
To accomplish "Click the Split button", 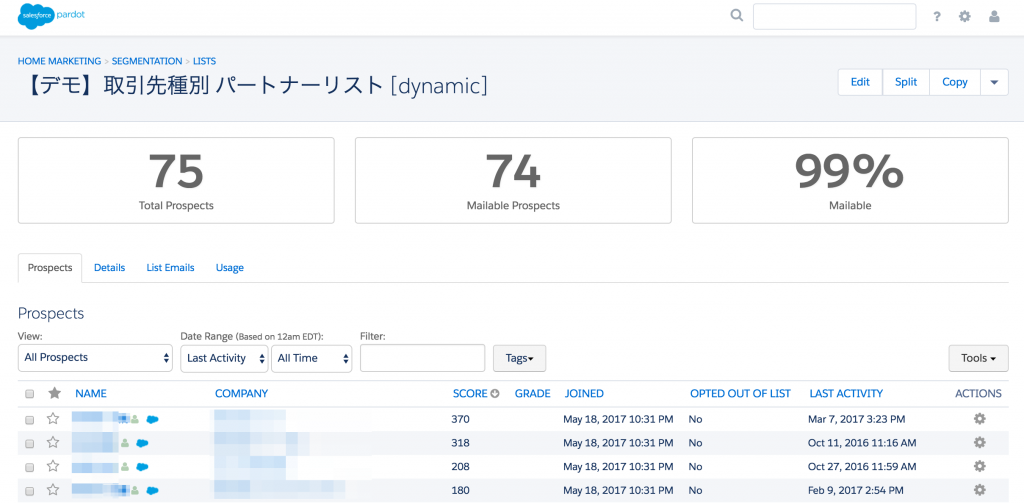I will click(x=906, y=82).
